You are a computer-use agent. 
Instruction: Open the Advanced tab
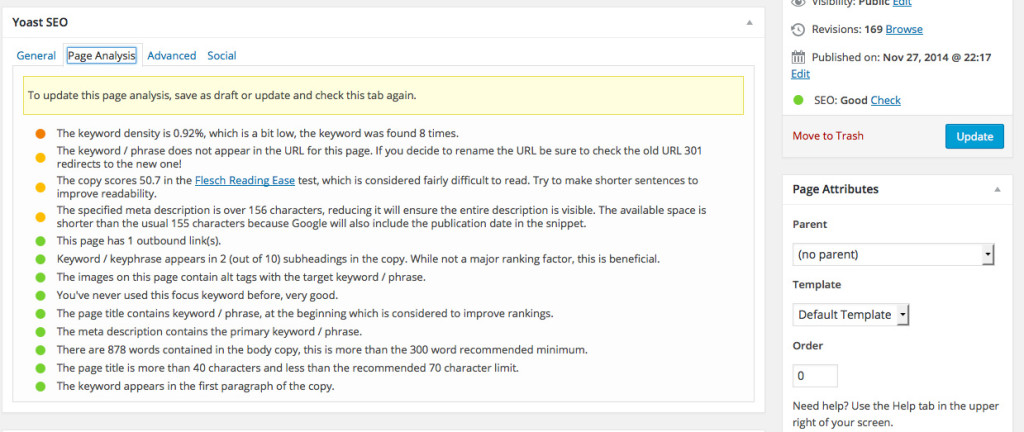pos(172,56)
